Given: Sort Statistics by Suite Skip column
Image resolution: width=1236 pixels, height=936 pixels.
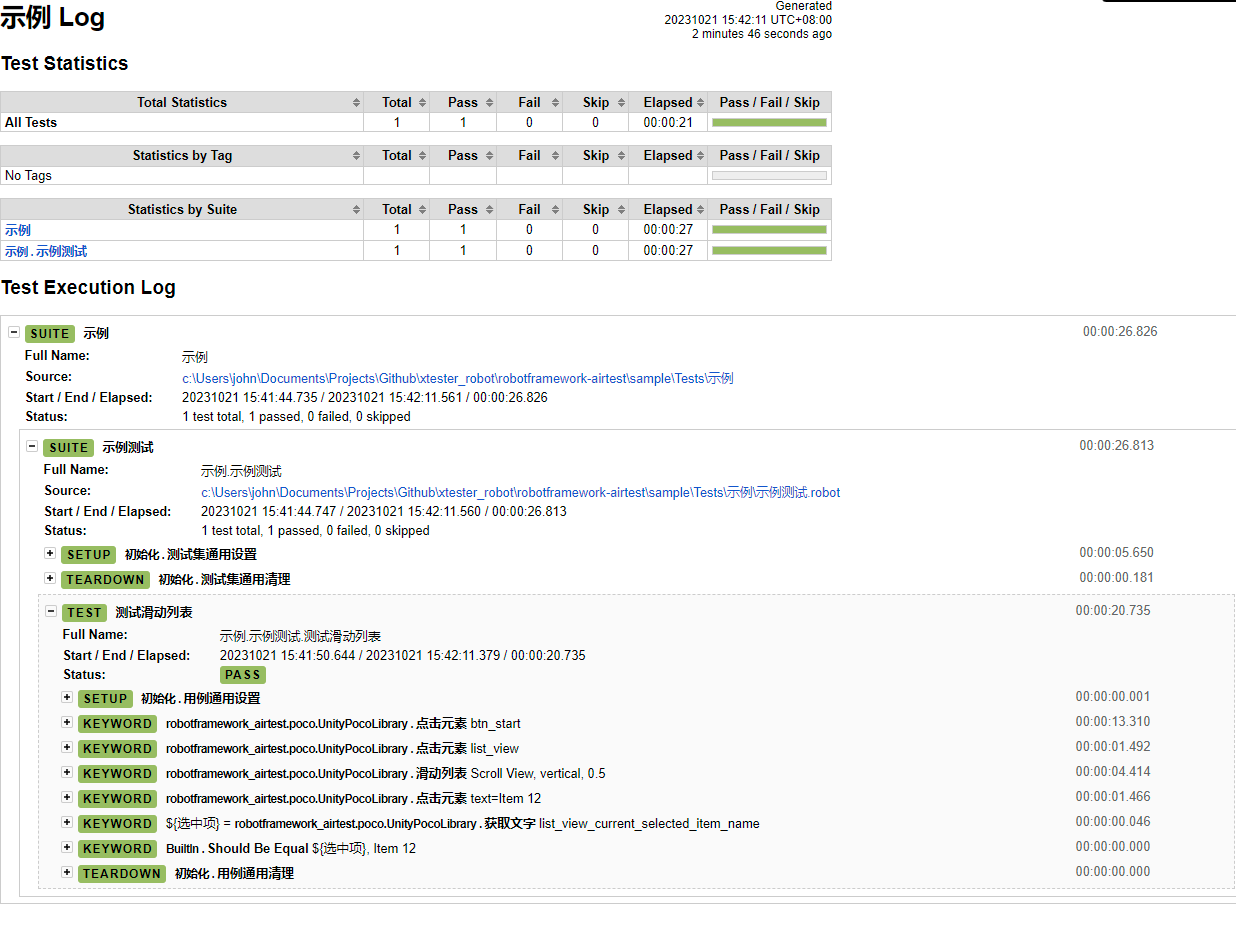Looking at the screenshot, I should pyautogui.click(x=596, y=209).
